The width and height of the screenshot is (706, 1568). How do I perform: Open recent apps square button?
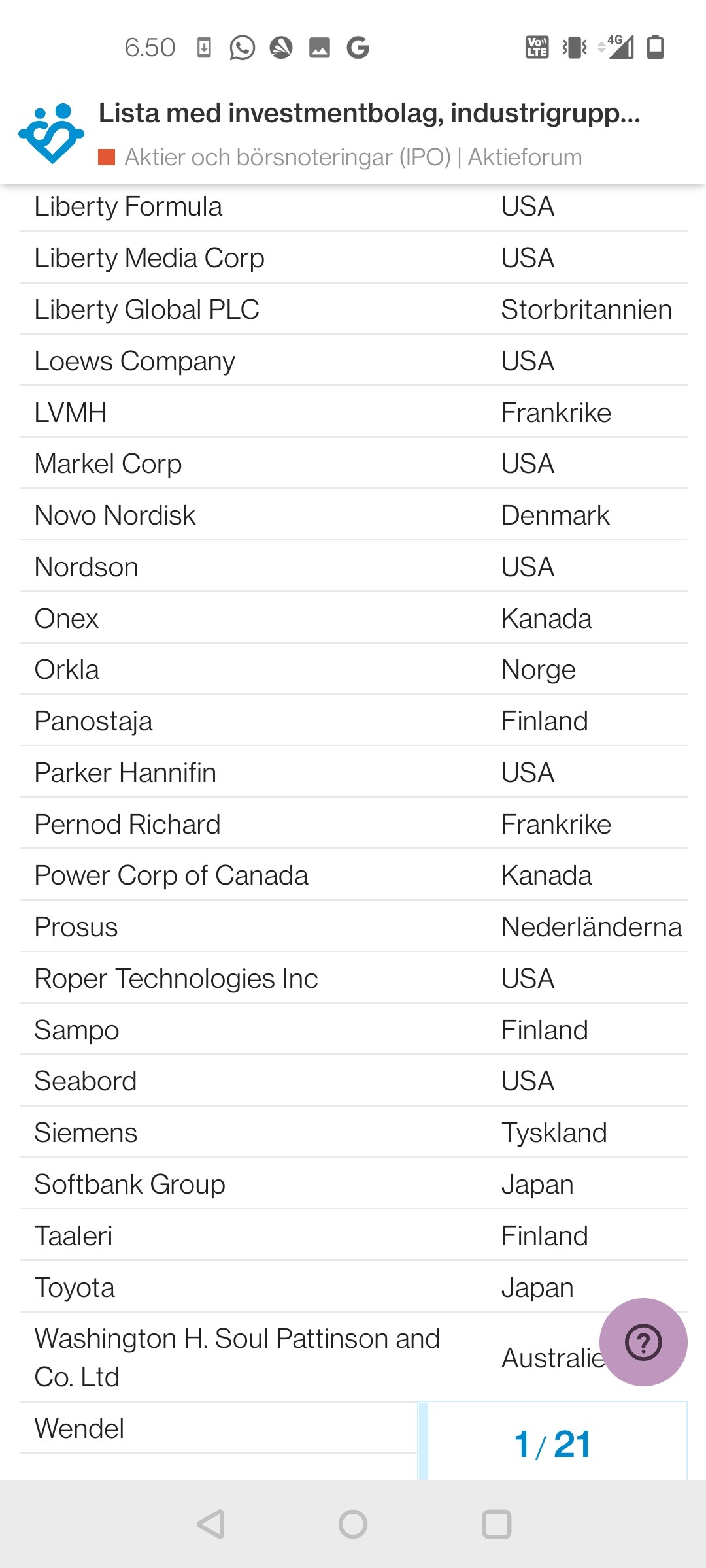point(496,1524)
